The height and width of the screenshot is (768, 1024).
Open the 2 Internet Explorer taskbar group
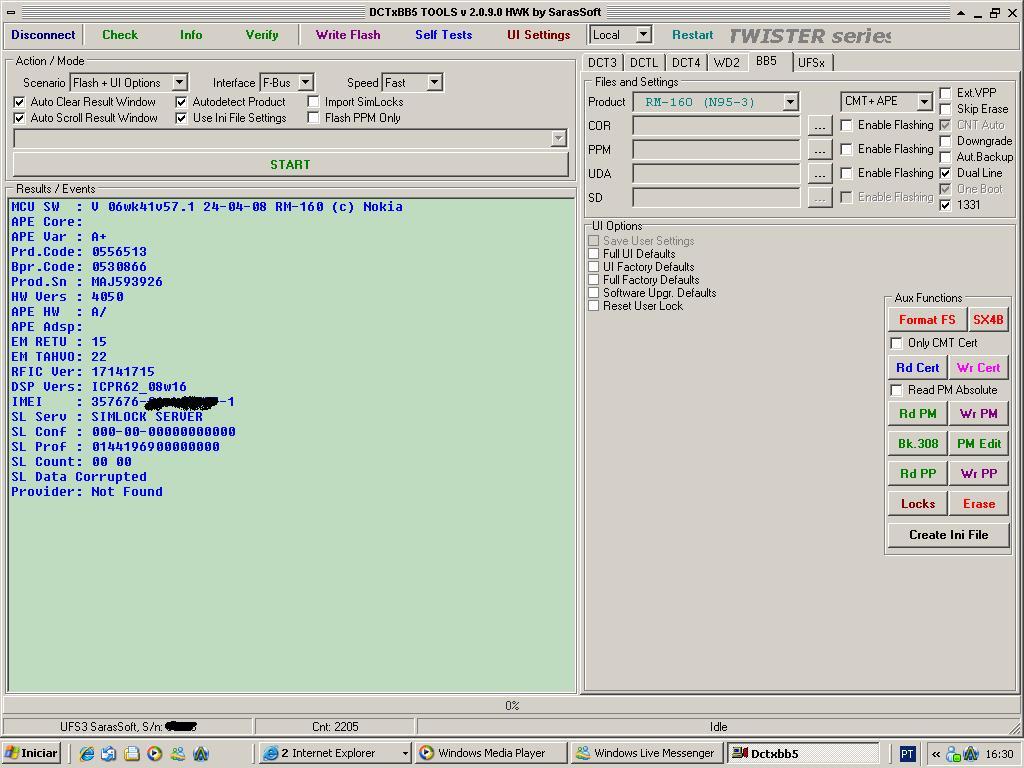(x=334, y=753)
